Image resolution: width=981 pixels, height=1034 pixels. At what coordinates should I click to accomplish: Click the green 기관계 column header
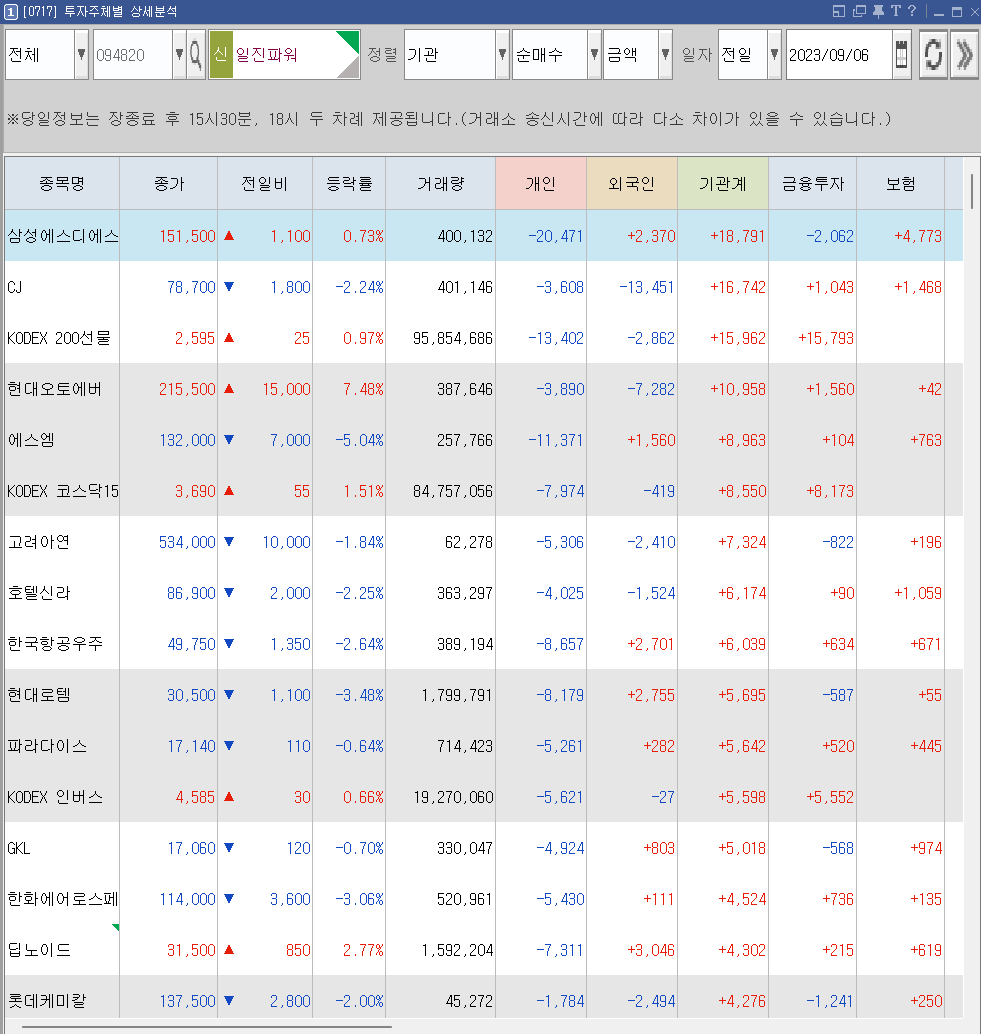723,183
